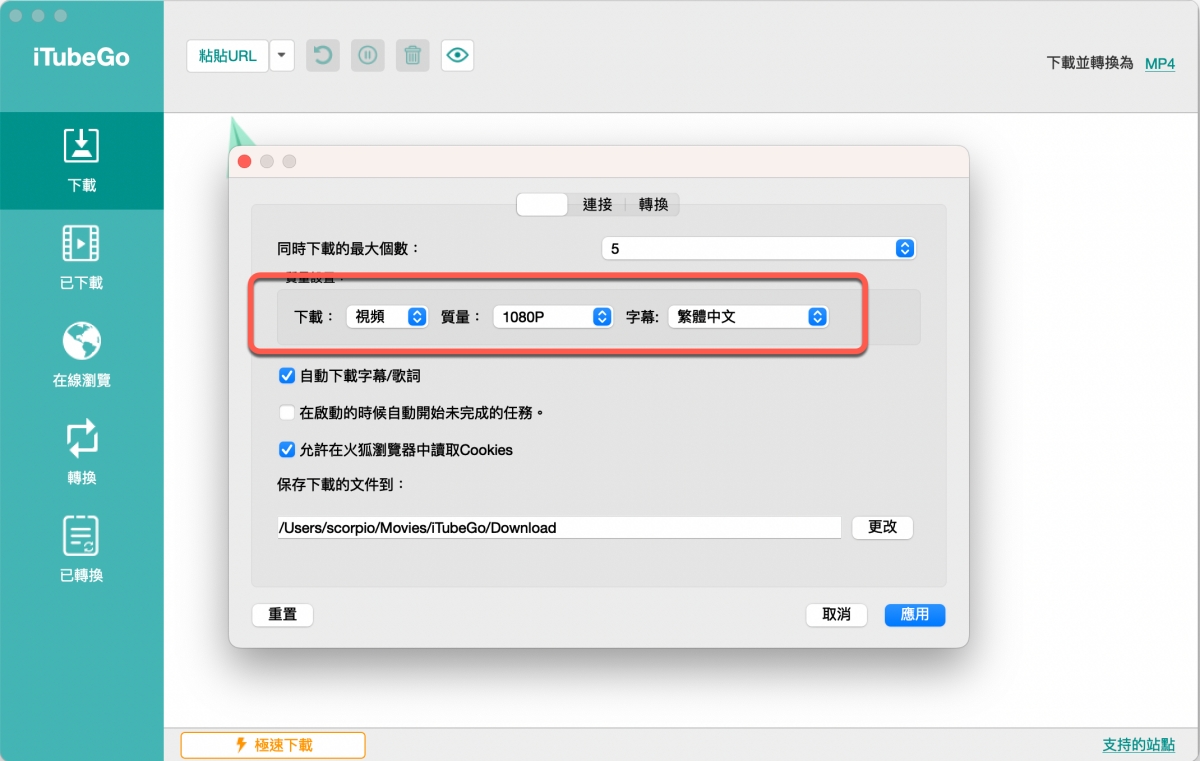Go to the 轉換 convert section
Viewport: 1200px width, 761px height.
pos(82,453)
